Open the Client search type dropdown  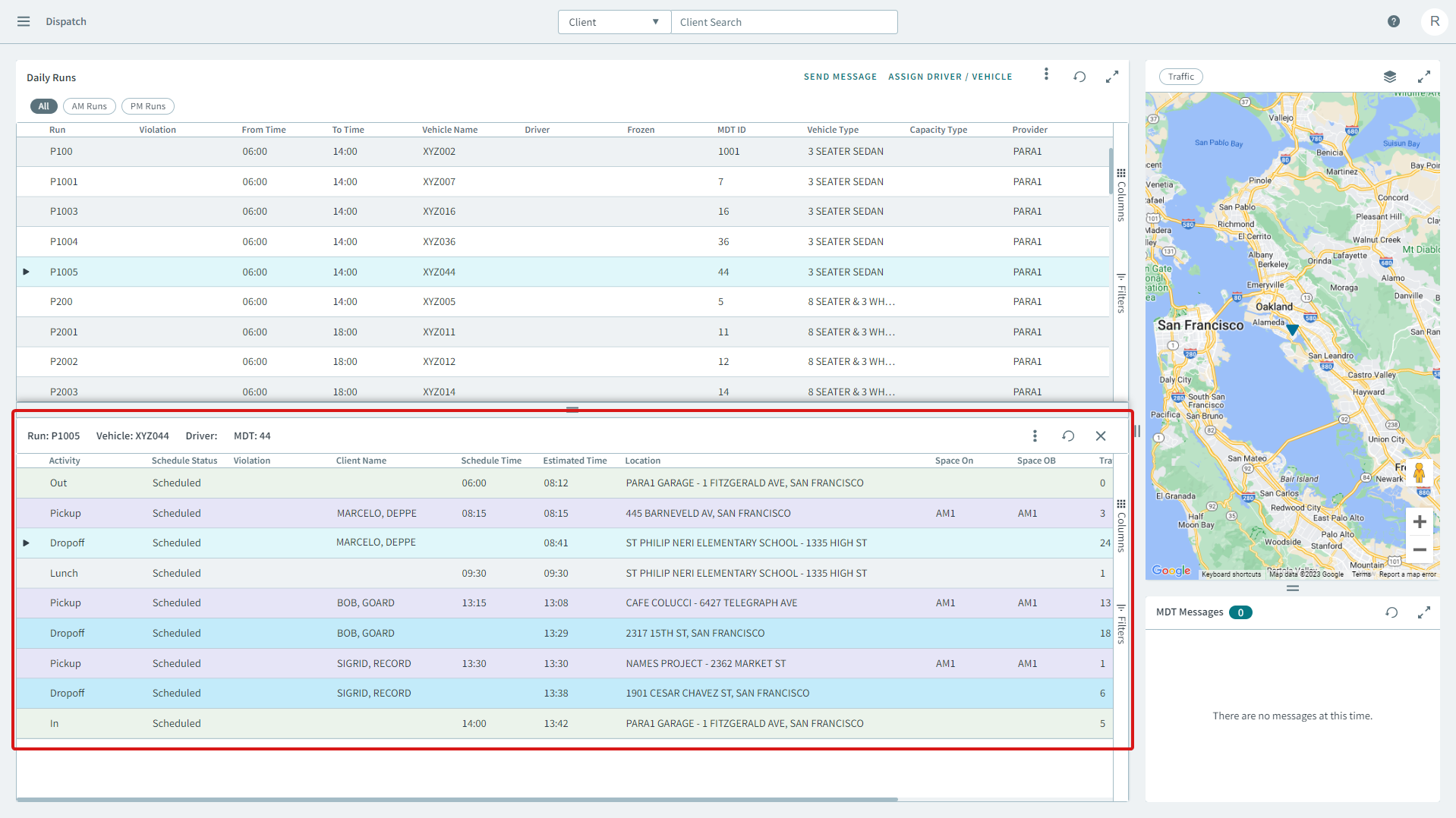click(x=613, y=21)
